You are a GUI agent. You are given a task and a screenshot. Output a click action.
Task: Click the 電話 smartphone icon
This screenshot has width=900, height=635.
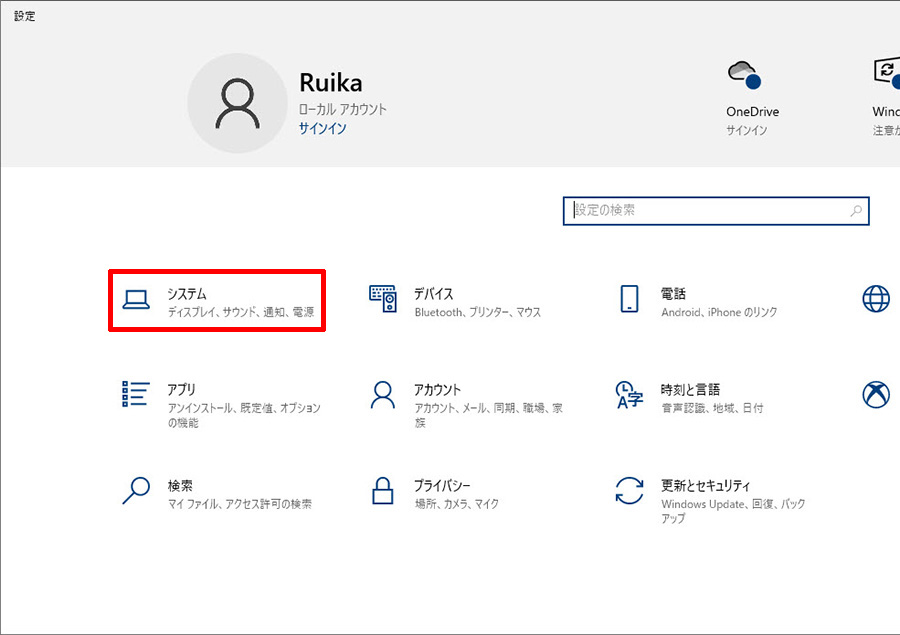pyautogui.click(x=629, y=299)
